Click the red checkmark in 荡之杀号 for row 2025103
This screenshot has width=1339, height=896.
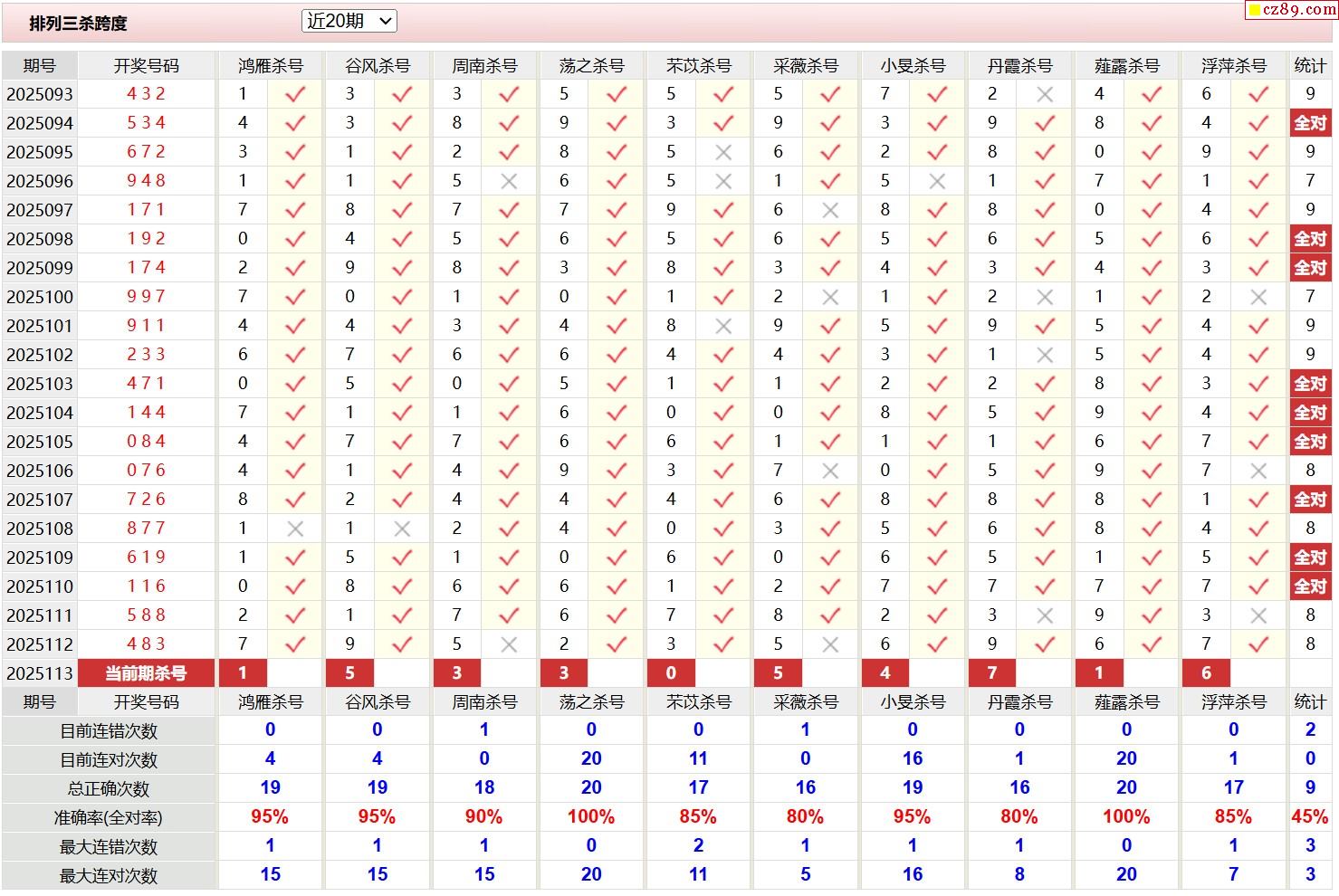(617, 383)
